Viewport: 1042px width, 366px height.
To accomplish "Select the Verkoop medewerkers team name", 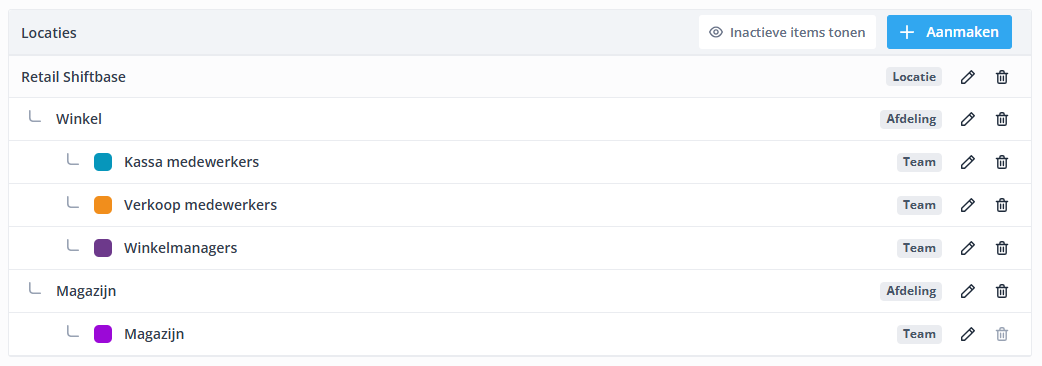I will [x=200, y=205].
